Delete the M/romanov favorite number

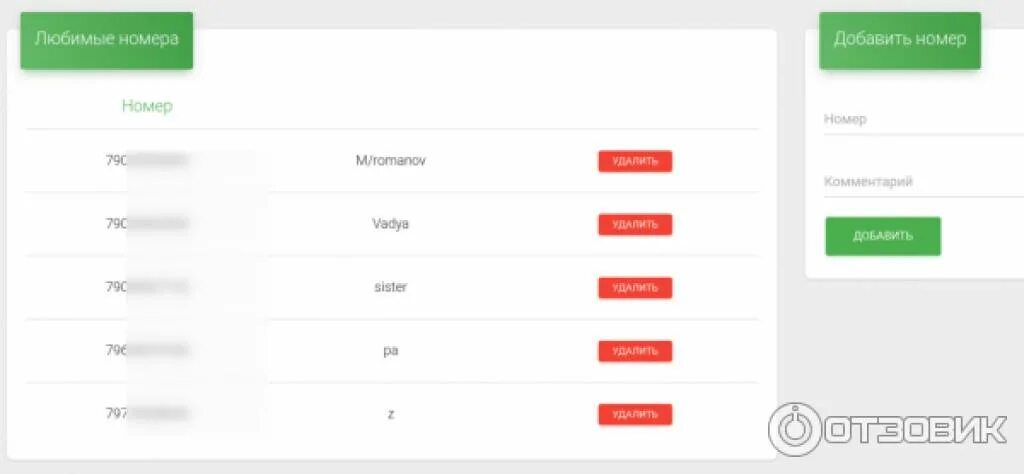635,161
